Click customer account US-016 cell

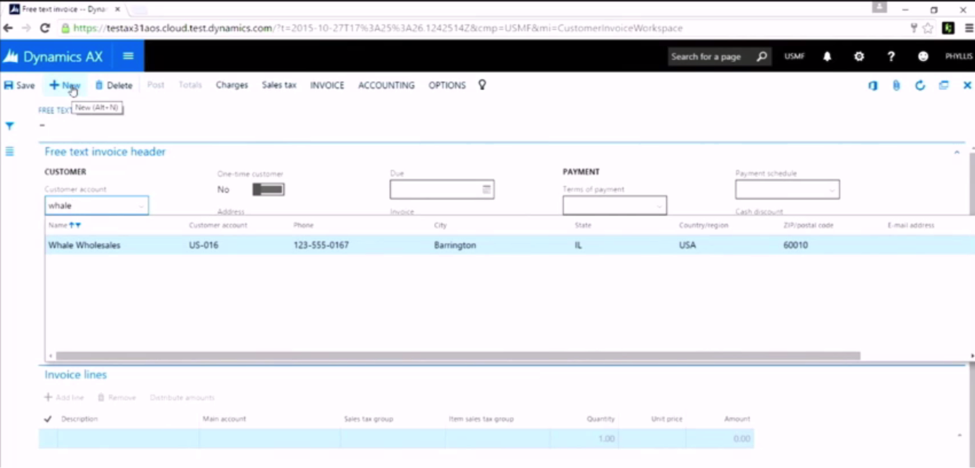coord(203,245)
